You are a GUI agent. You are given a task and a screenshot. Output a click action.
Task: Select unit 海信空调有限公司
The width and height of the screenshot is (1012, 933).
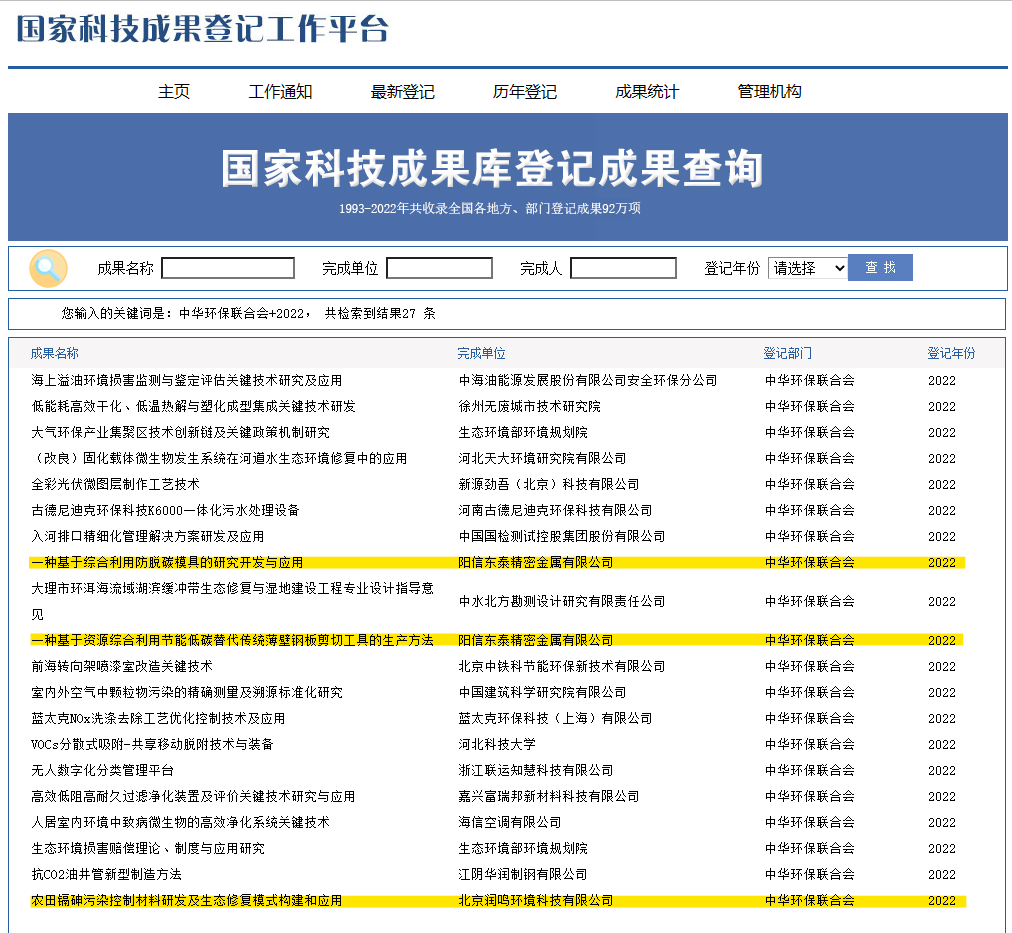coord(510,823)
